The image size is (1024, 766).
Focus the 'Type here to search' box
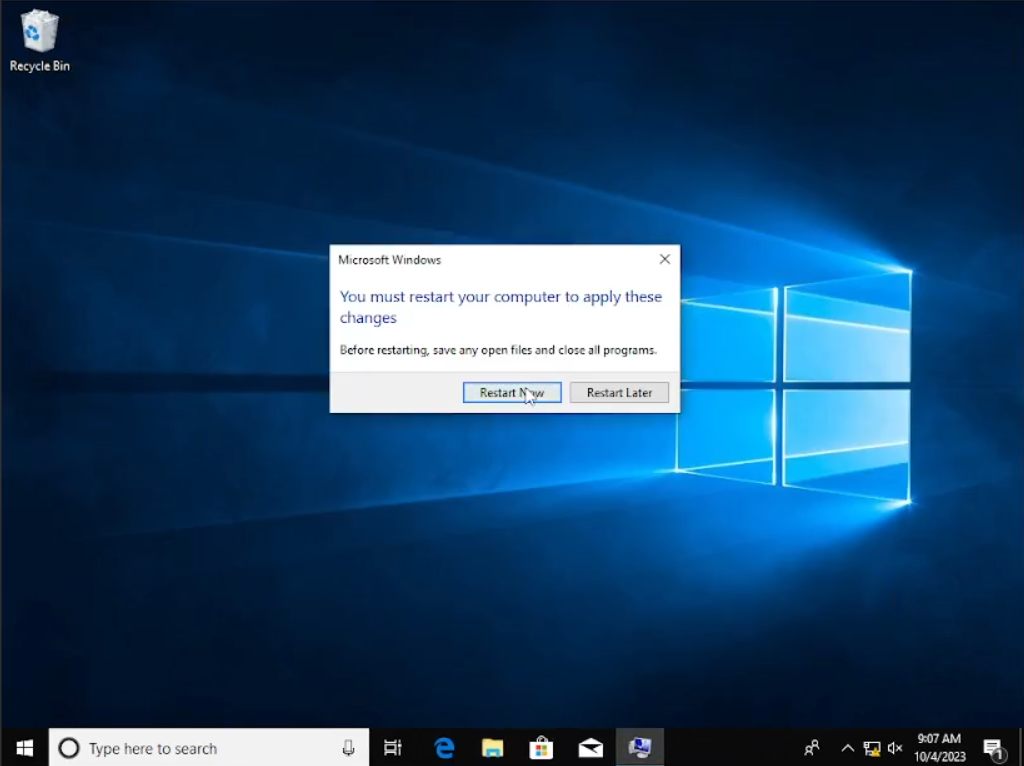pyautogui.click(x=200, y=748)
